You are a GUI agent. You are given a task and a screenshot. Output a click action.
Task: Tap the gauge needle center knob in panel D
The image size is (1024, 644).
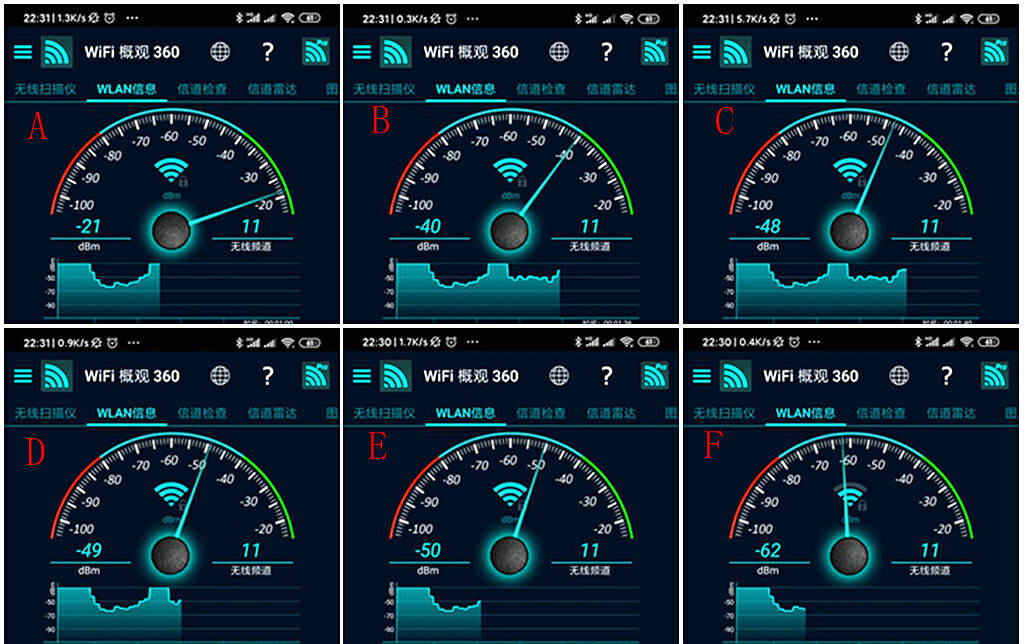tap(172, 553)
